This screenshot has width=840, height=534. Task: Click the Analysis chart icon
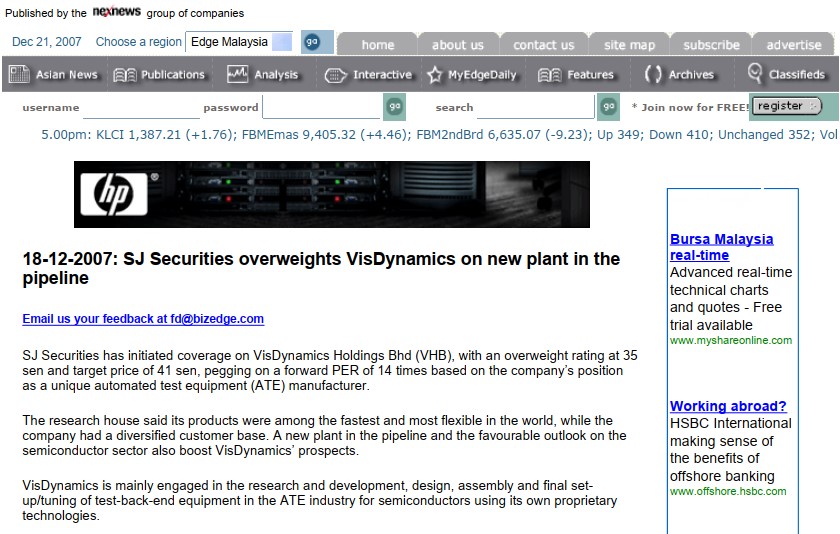(x=238, y=74)
